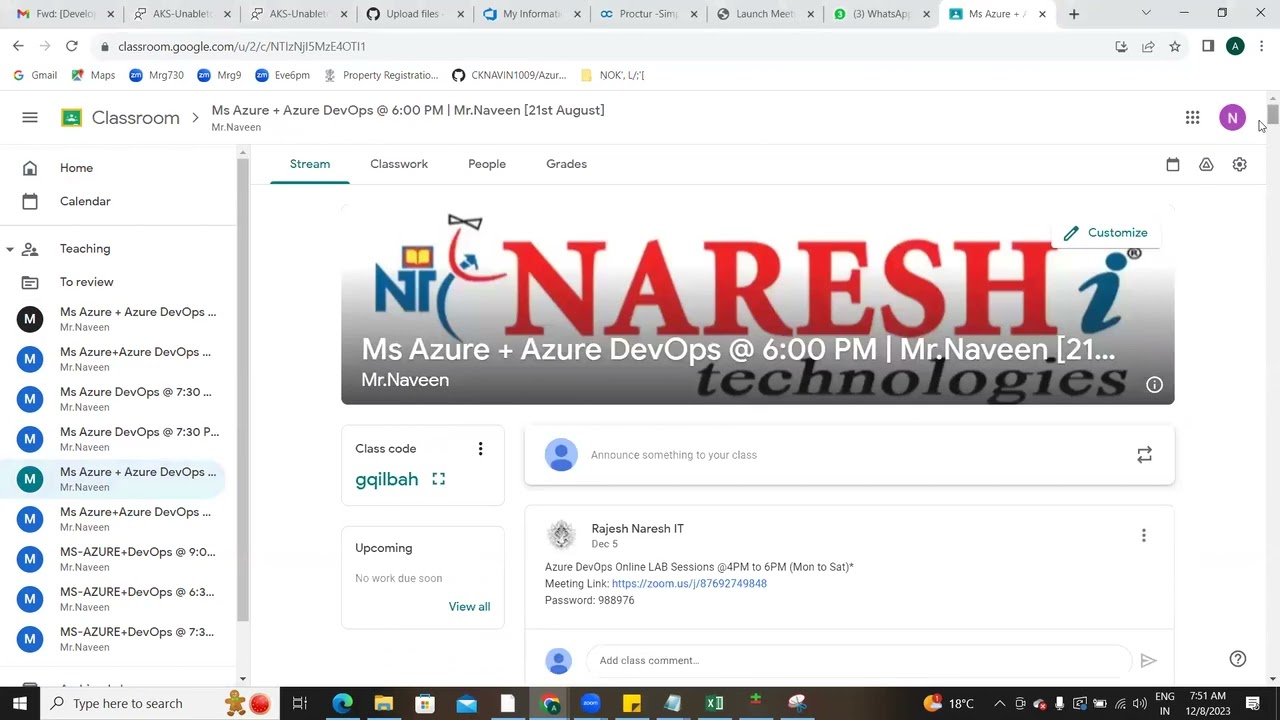Screen dimensions: 1280x720
Task: Open the zoom.us meeting link
Action: (x=689, y=584)
